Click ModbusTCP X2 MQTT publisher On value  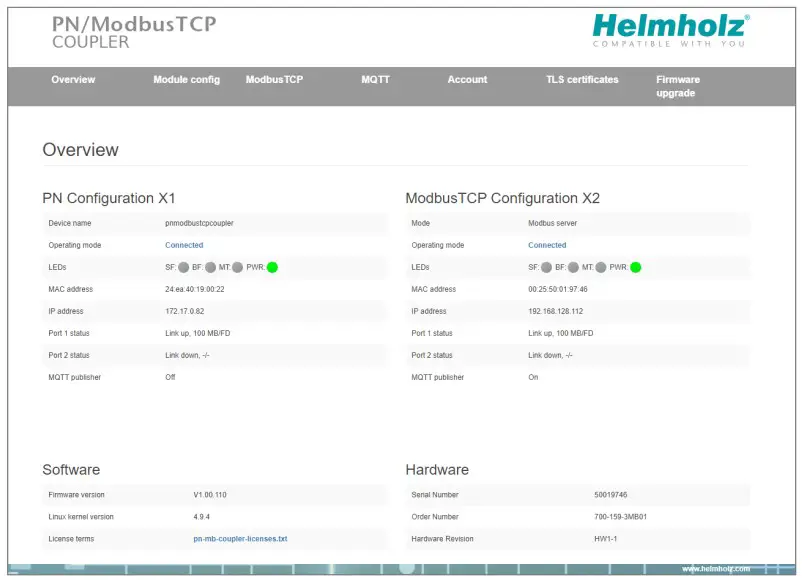pyautogui.click(x=533, y=377)
